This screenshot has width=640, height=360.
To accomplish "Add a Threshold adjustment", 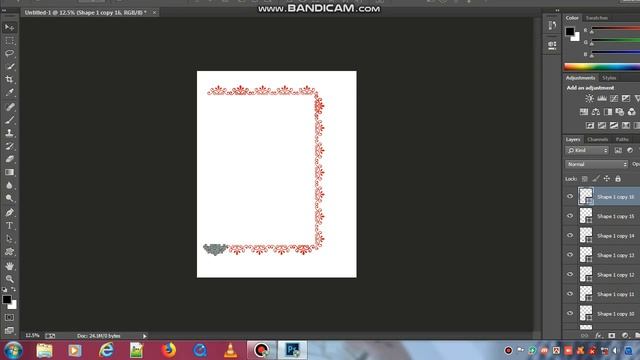I will pos(613,125).
